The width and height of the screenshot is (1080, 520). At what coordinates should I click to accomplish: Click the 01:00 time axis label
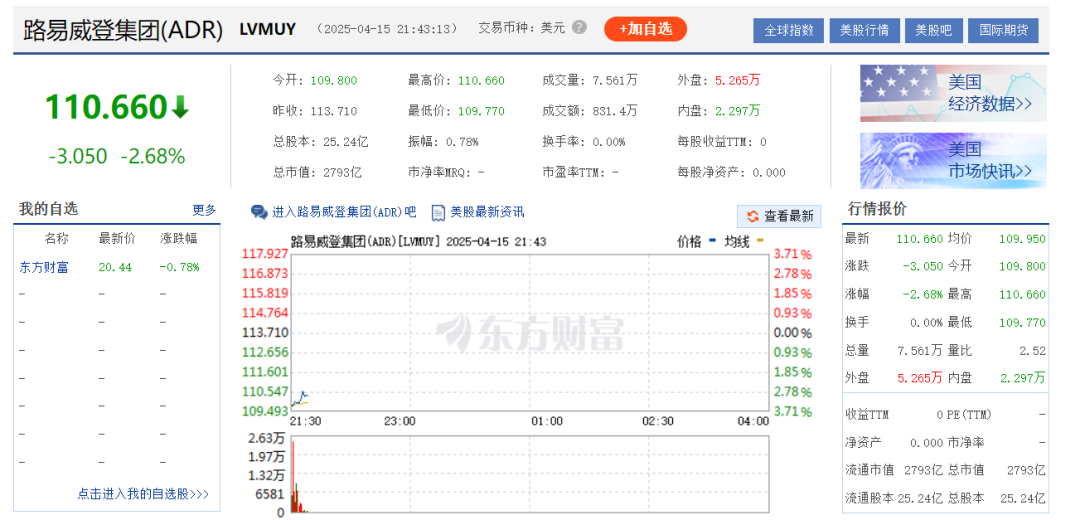(547, 421)
